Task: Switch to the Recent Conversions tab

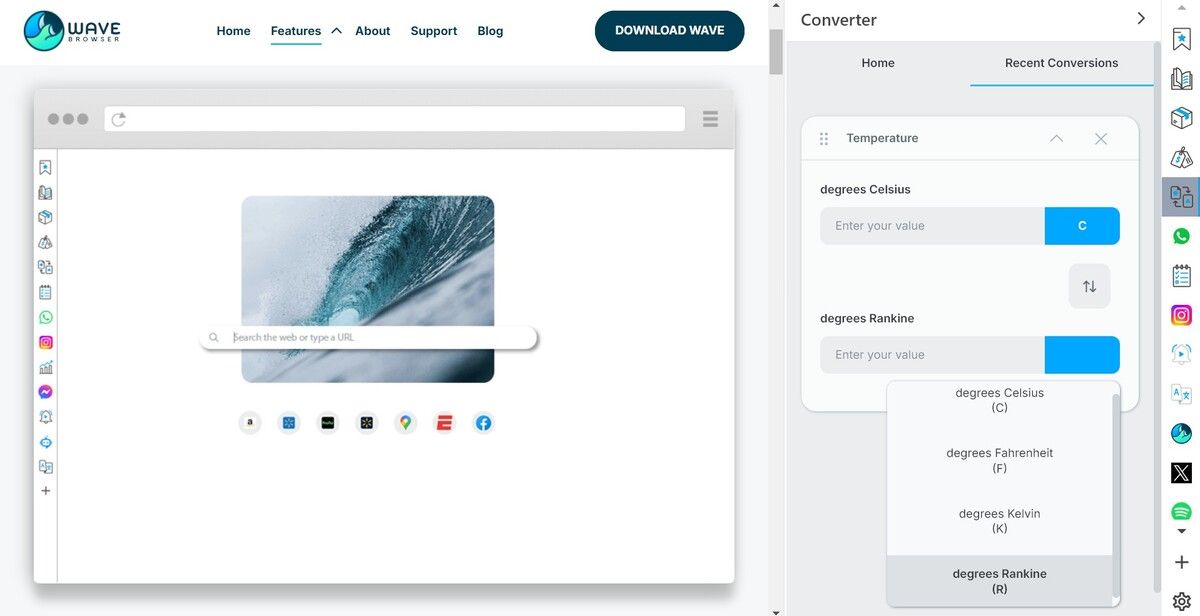Action: [1061, 63]
